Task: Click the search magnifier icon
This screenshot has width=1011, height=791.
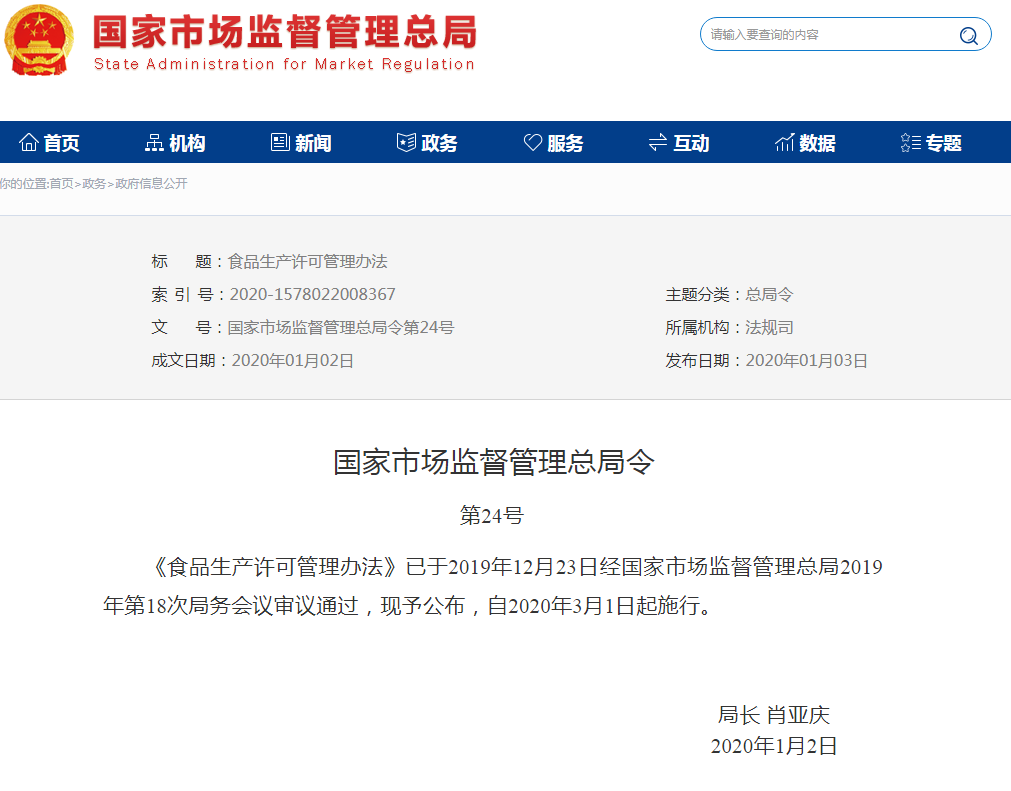Action: tap(968, 35)
